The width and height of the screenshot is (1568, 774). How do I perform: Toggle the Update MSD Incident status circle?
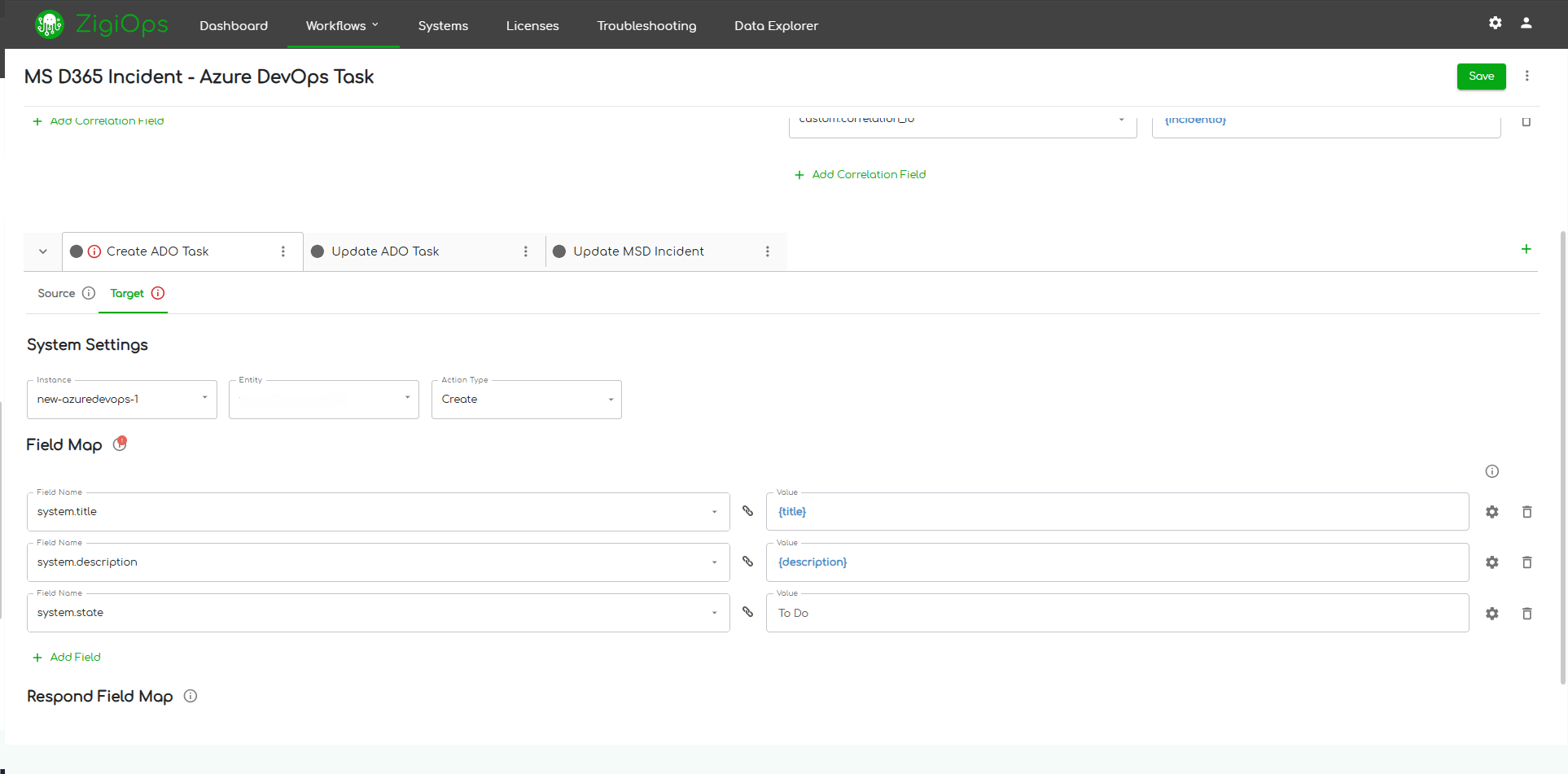click(x=559, y=251)
